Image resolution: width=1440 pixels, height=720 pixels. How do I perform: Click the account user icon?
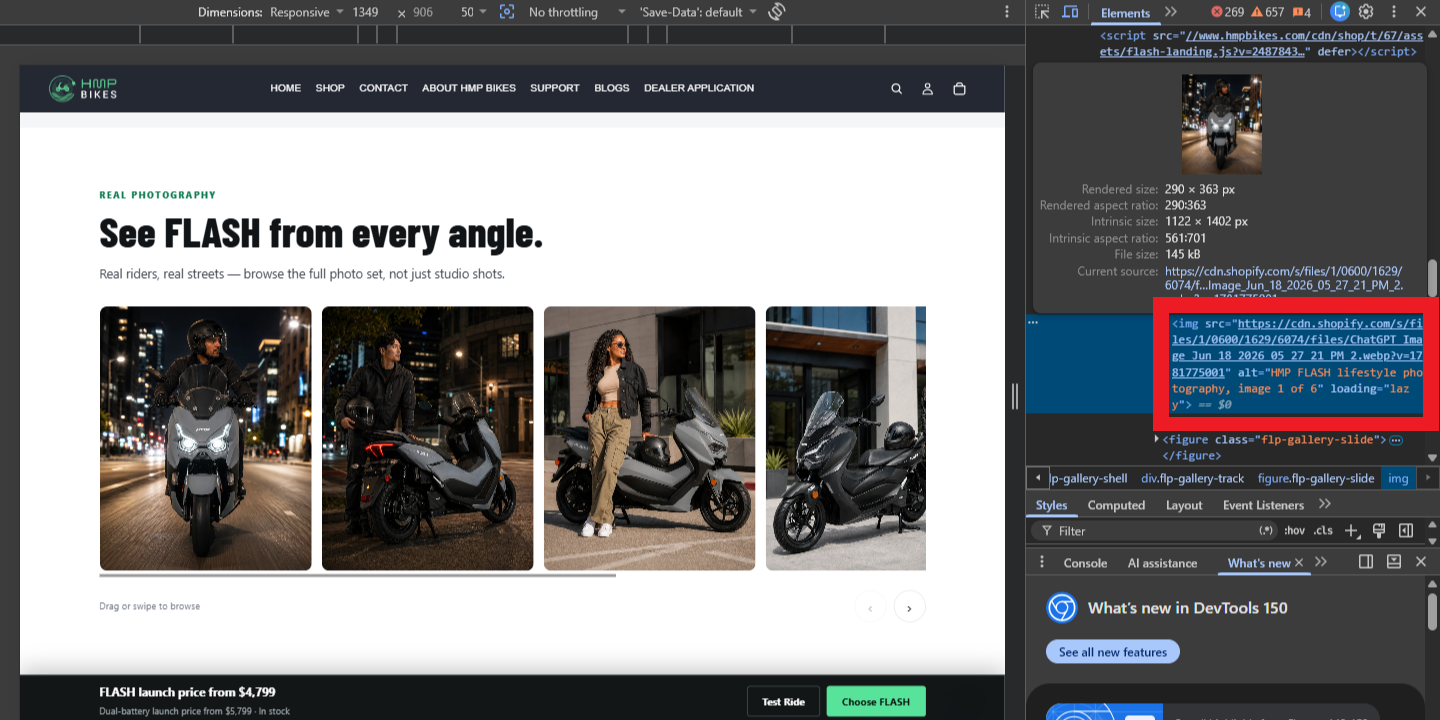927,89
